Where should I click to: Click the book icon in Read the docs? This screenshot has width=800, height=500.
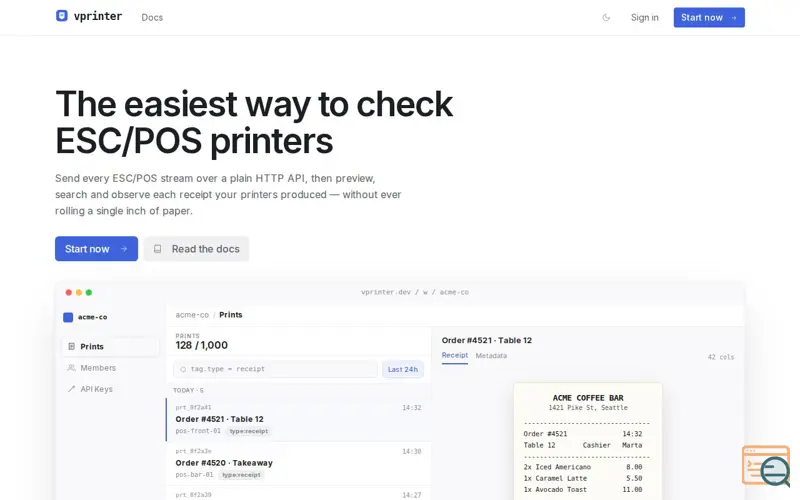(158, 249)
